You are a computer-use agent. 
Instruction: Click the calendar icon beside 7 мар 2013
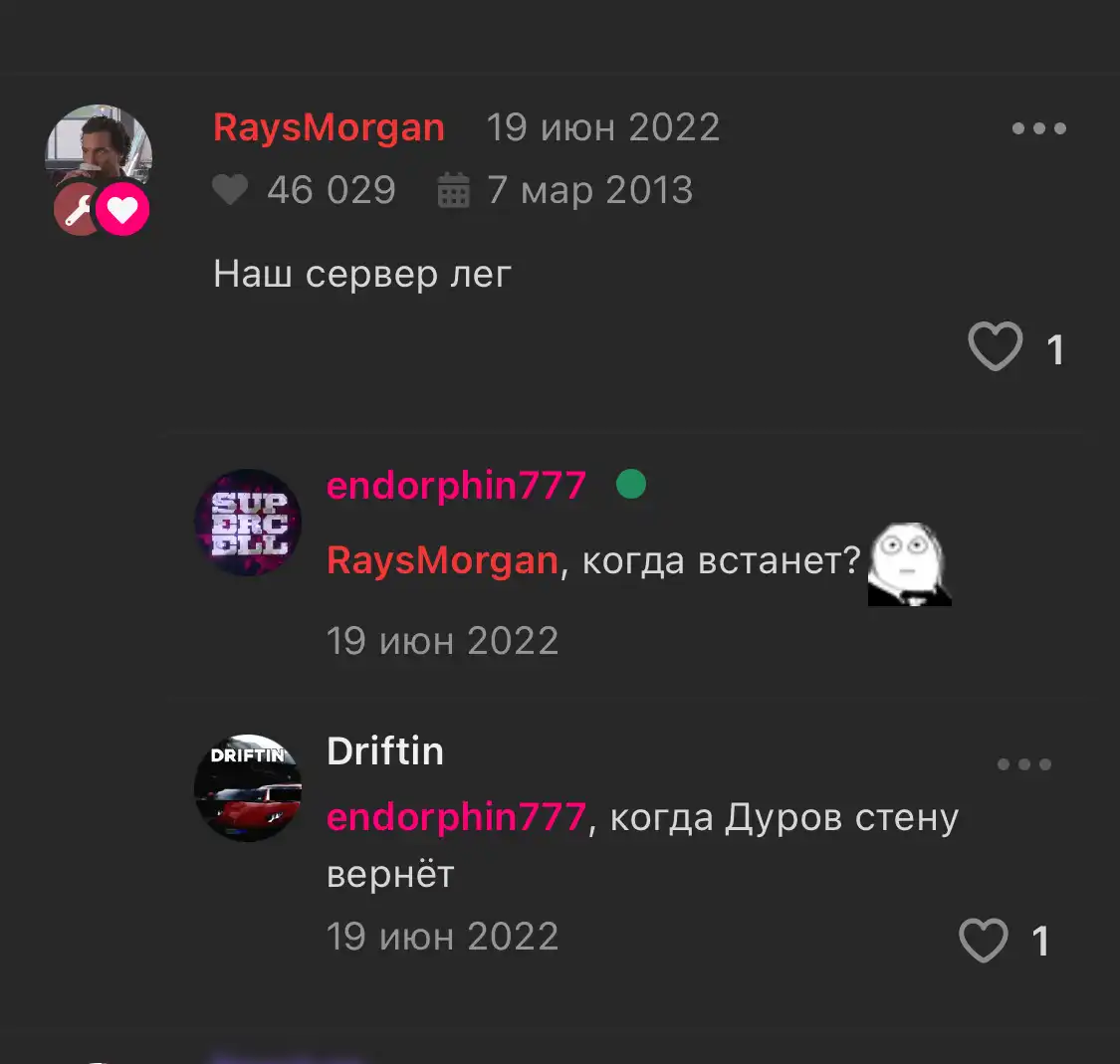(x=454, y=190)
